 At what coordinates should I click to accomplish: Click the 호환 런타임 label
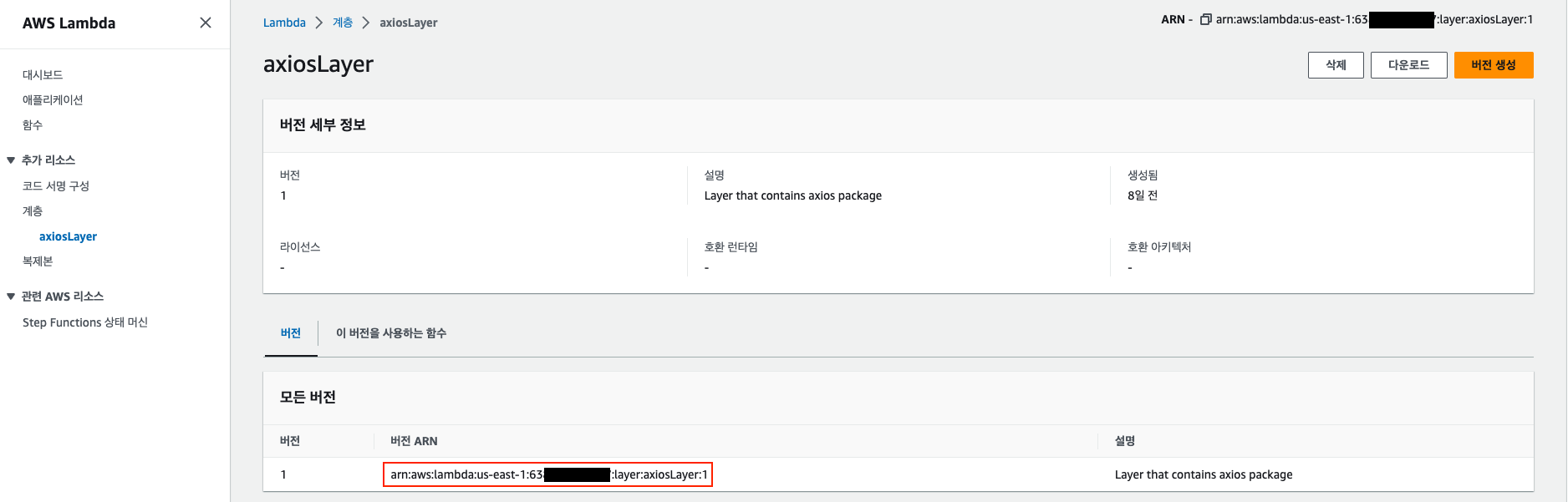[x=731, y=247]
